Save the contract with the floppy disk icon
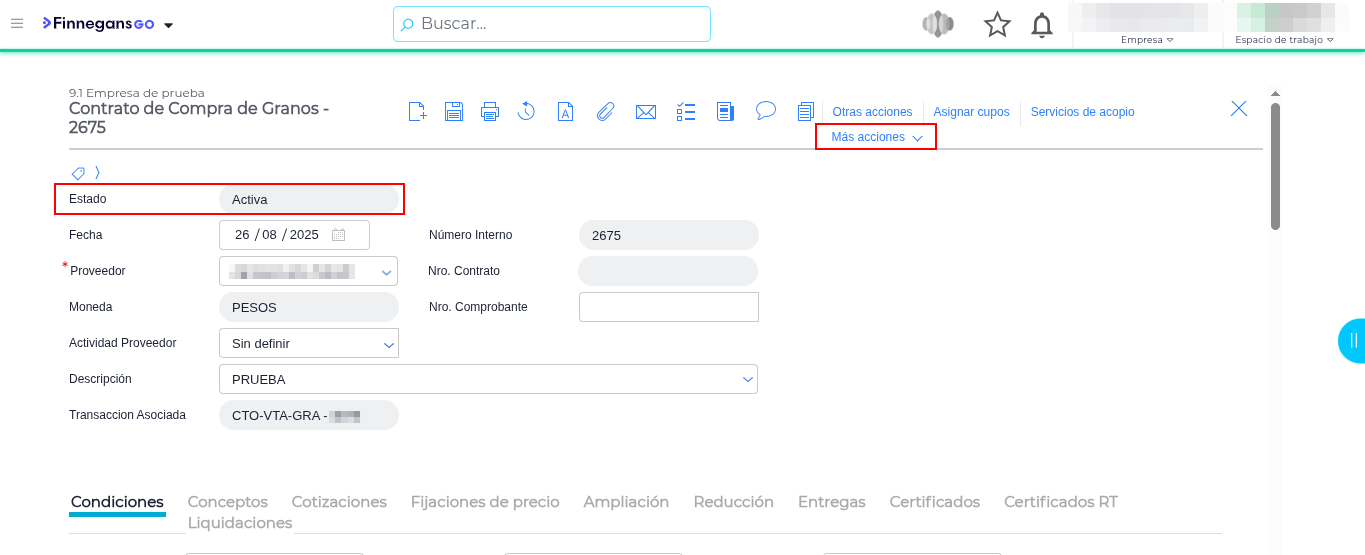1365x555 pixels. pyautogui.click(x=454, y=111)
